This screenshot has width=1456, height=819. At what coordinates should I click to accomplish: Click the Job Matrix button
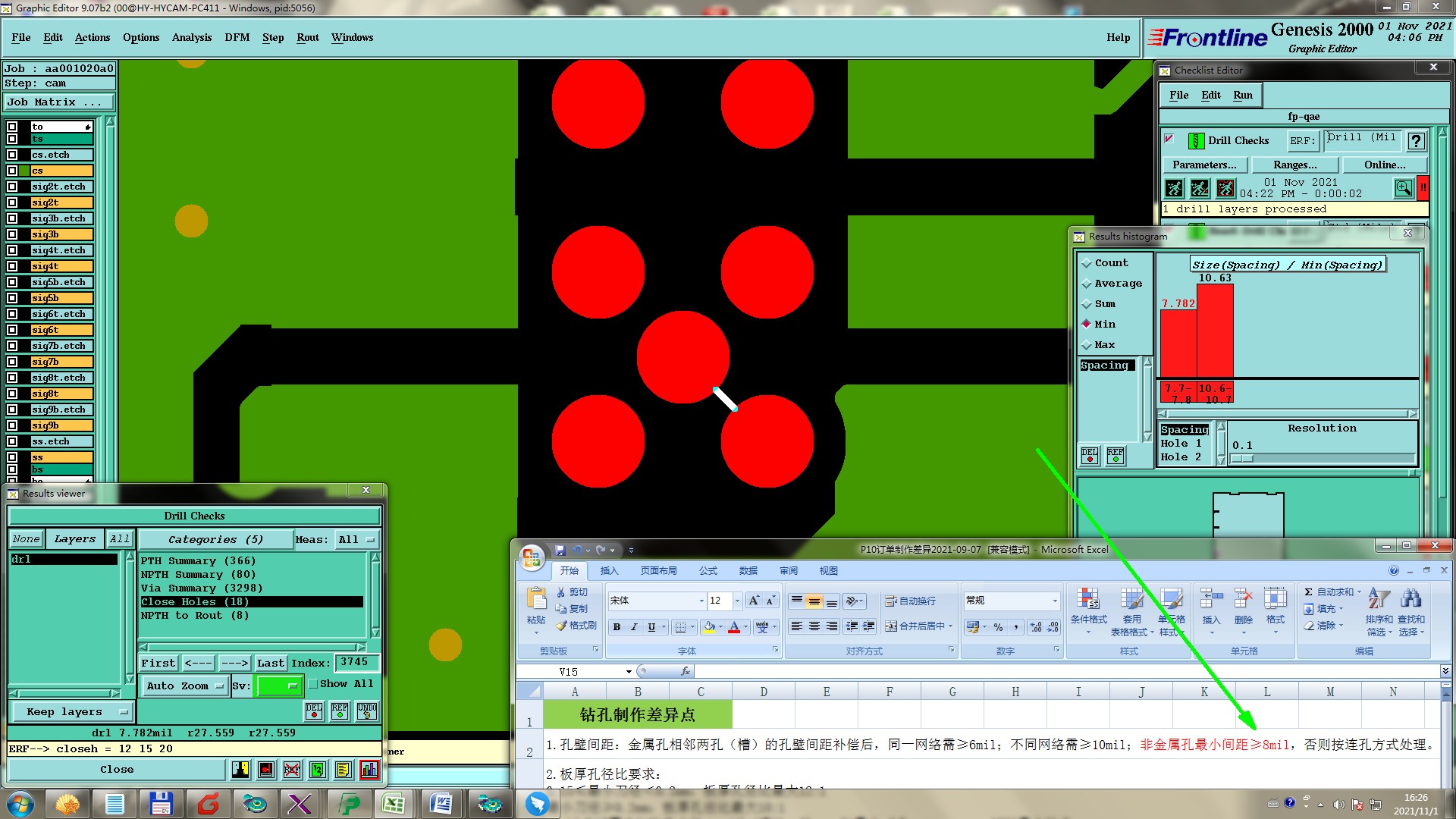tap(59, 102)
